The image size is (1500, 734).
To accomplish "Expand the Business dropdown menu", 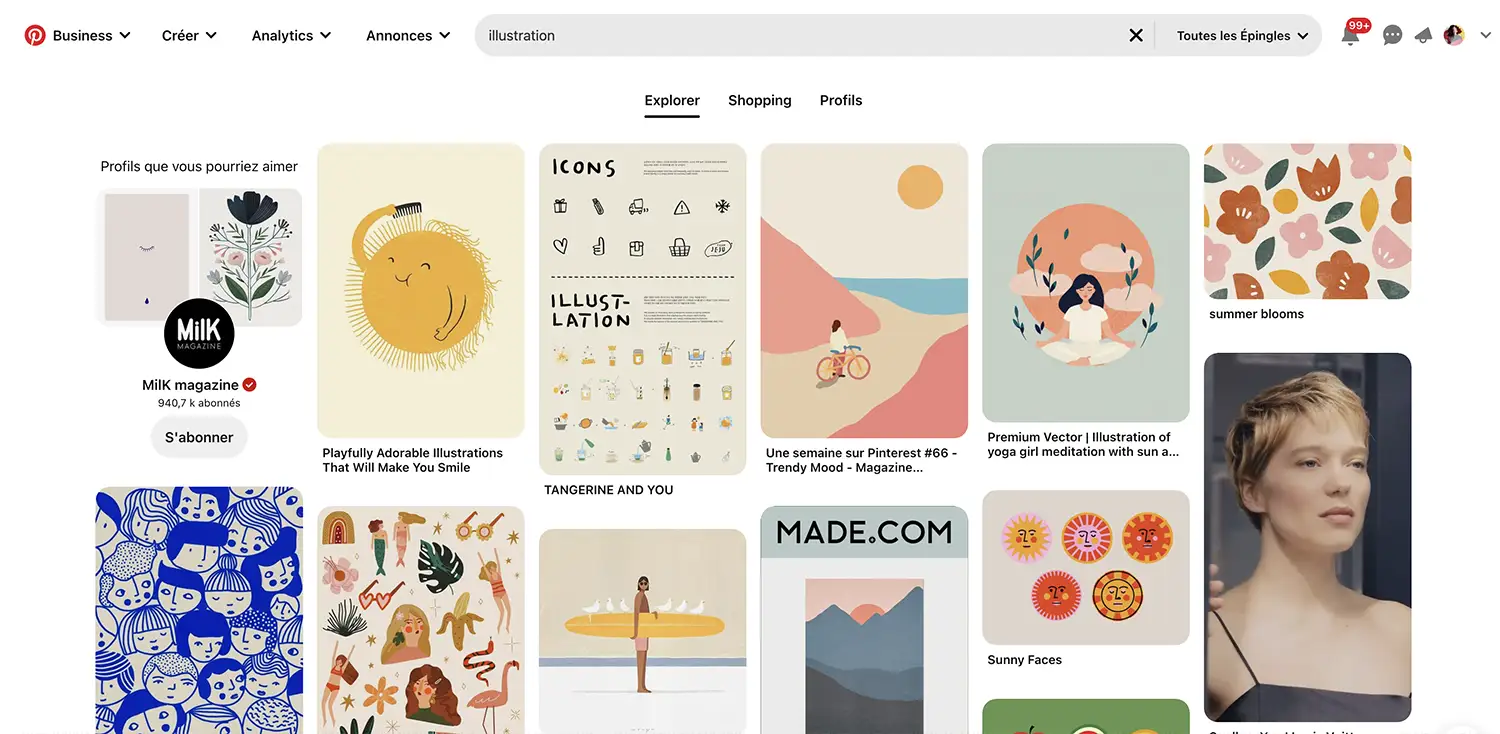I will pyautogui.click(x=91, y=35).
